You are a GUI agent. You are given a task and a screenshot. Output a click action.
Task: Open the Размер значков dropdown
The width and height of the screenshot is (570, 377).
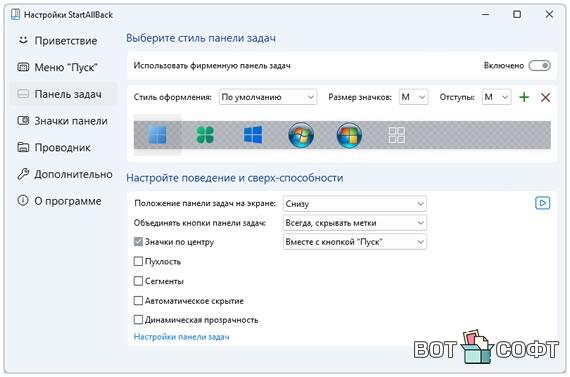click(x=413, y=97)
